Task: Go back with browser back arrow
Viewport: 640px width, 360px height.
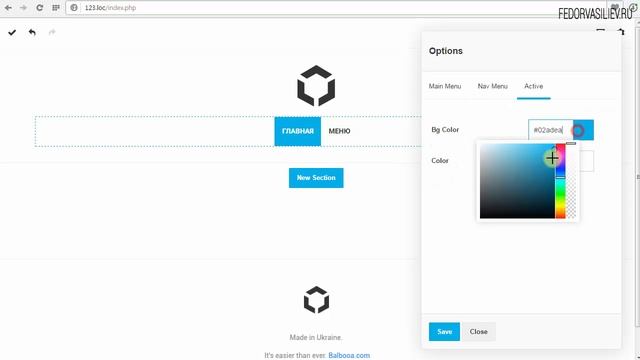Action: [8, 8]
